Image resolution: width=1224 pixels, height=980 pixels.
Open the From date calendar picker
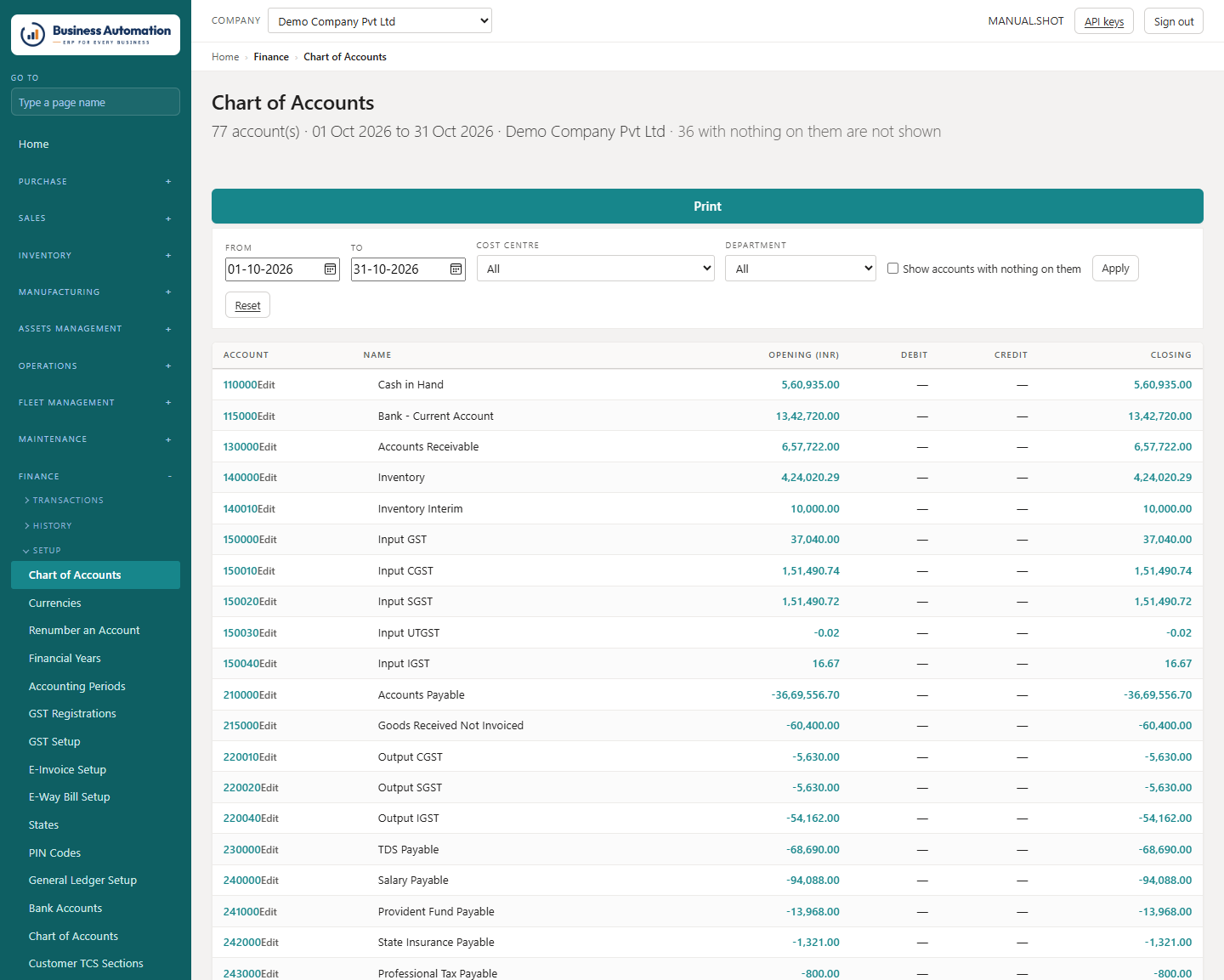point(330,269)
